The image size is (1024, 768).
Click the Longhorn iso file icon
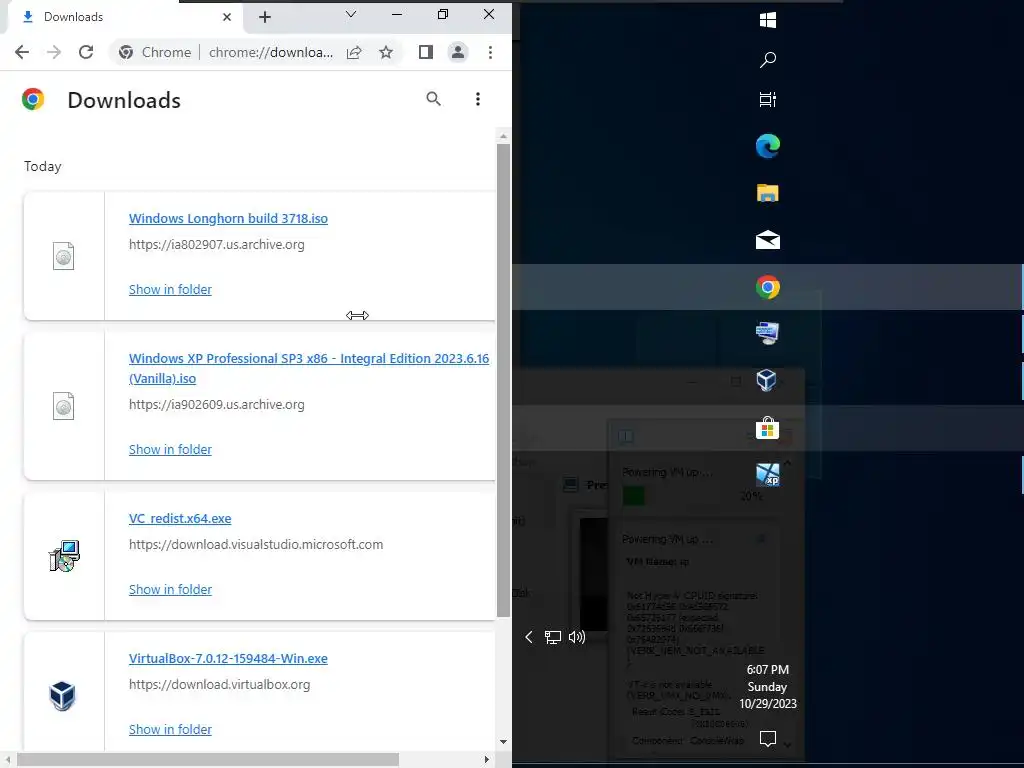[x=63, y=256]
